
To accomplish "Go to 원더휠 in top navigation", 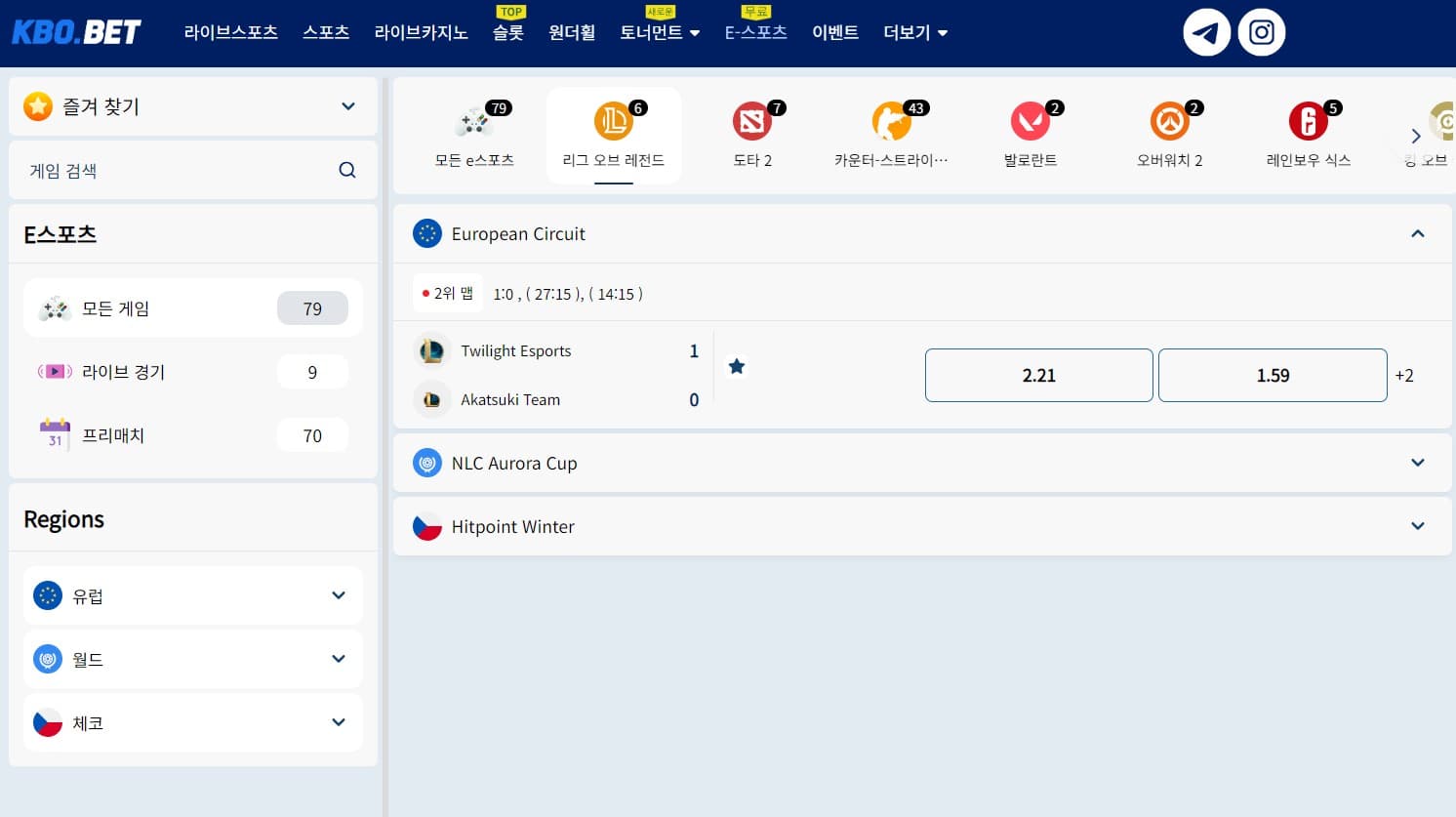I will [x=572, y=32].
